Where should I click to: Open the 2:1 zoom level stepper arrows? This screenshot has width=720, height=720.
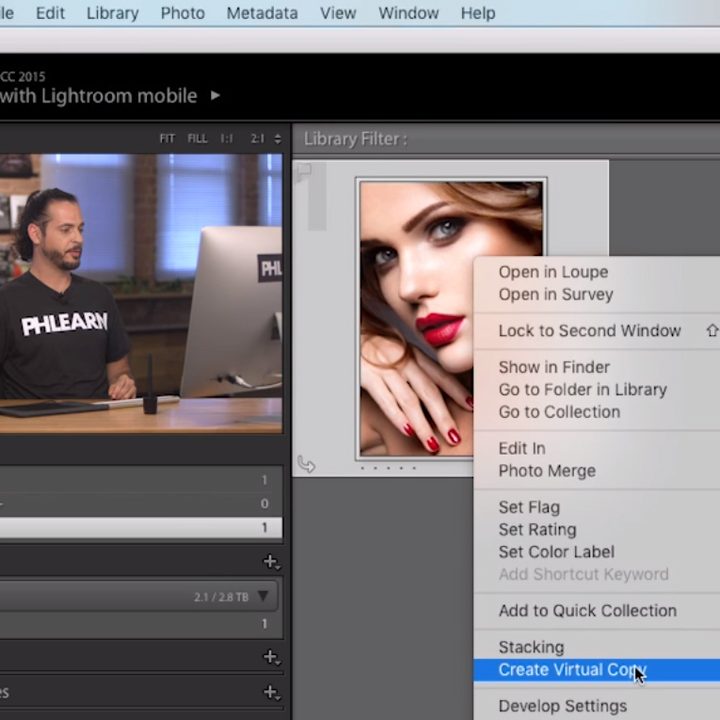coord(277,139)
